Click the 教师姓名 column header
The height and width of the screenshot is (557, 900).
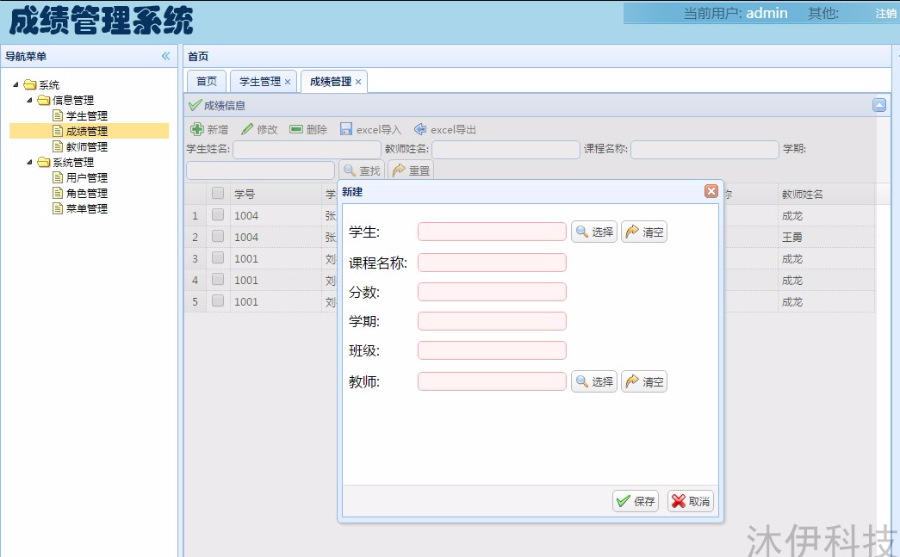(x=826, y=194)
